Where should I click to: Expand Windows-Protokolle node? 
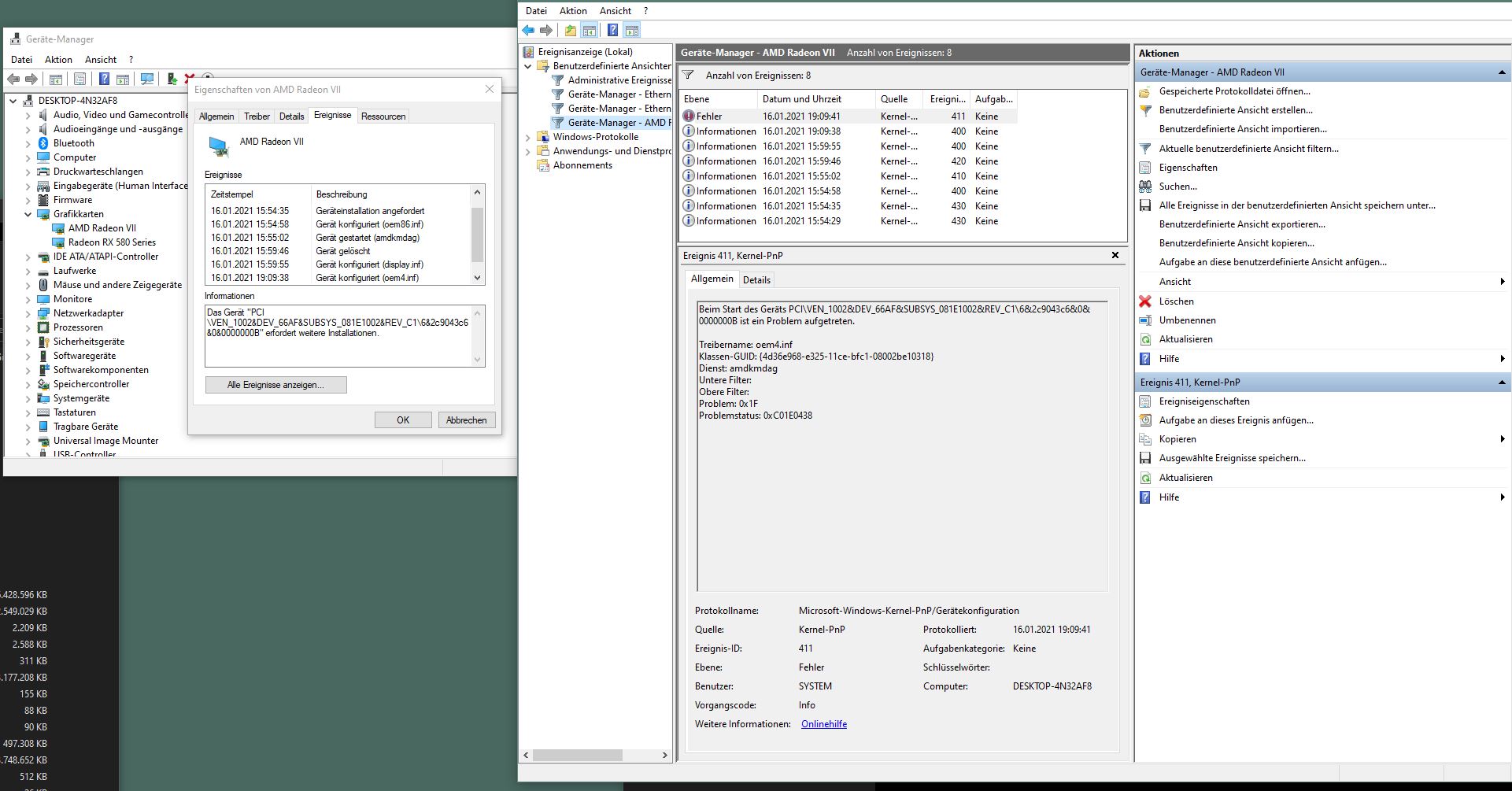527,137
